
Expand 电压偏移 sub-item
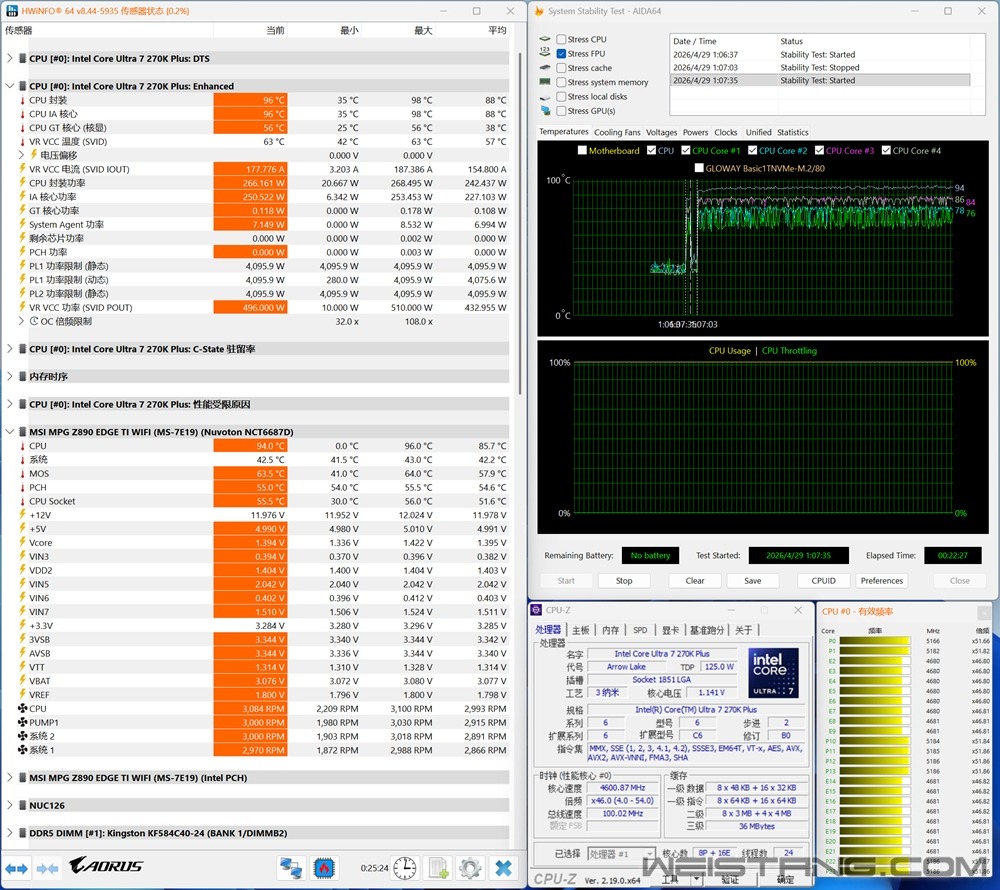(x=21, y=155)
